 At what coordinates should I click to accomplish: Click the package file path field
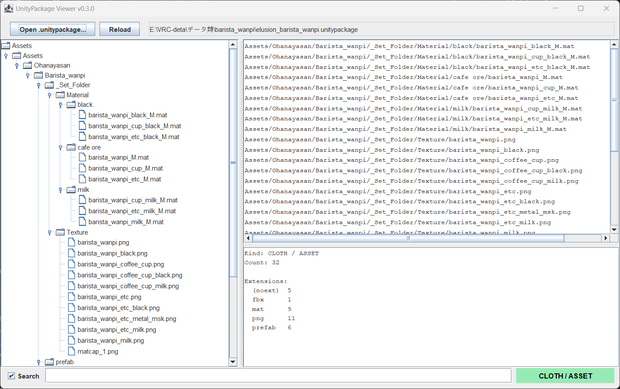pyautogui.click(x=381, y=29)
